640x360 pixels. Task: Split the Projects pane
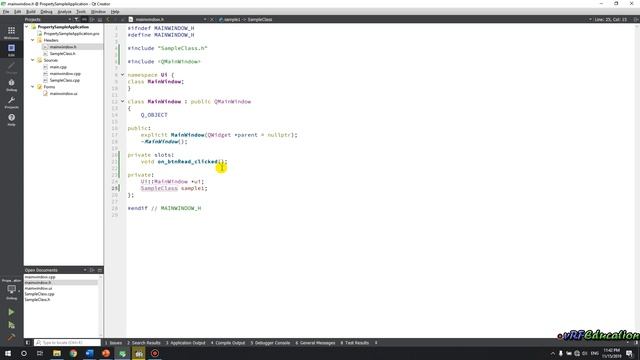pyautogui.click(x=92, y=19)
